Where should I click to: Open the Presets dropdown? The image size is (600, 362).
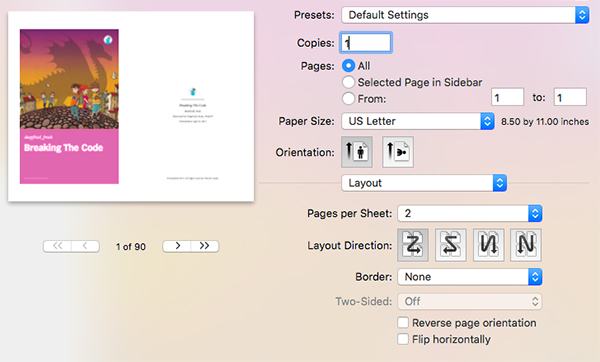pyautogui.click(x=465, y=15)
